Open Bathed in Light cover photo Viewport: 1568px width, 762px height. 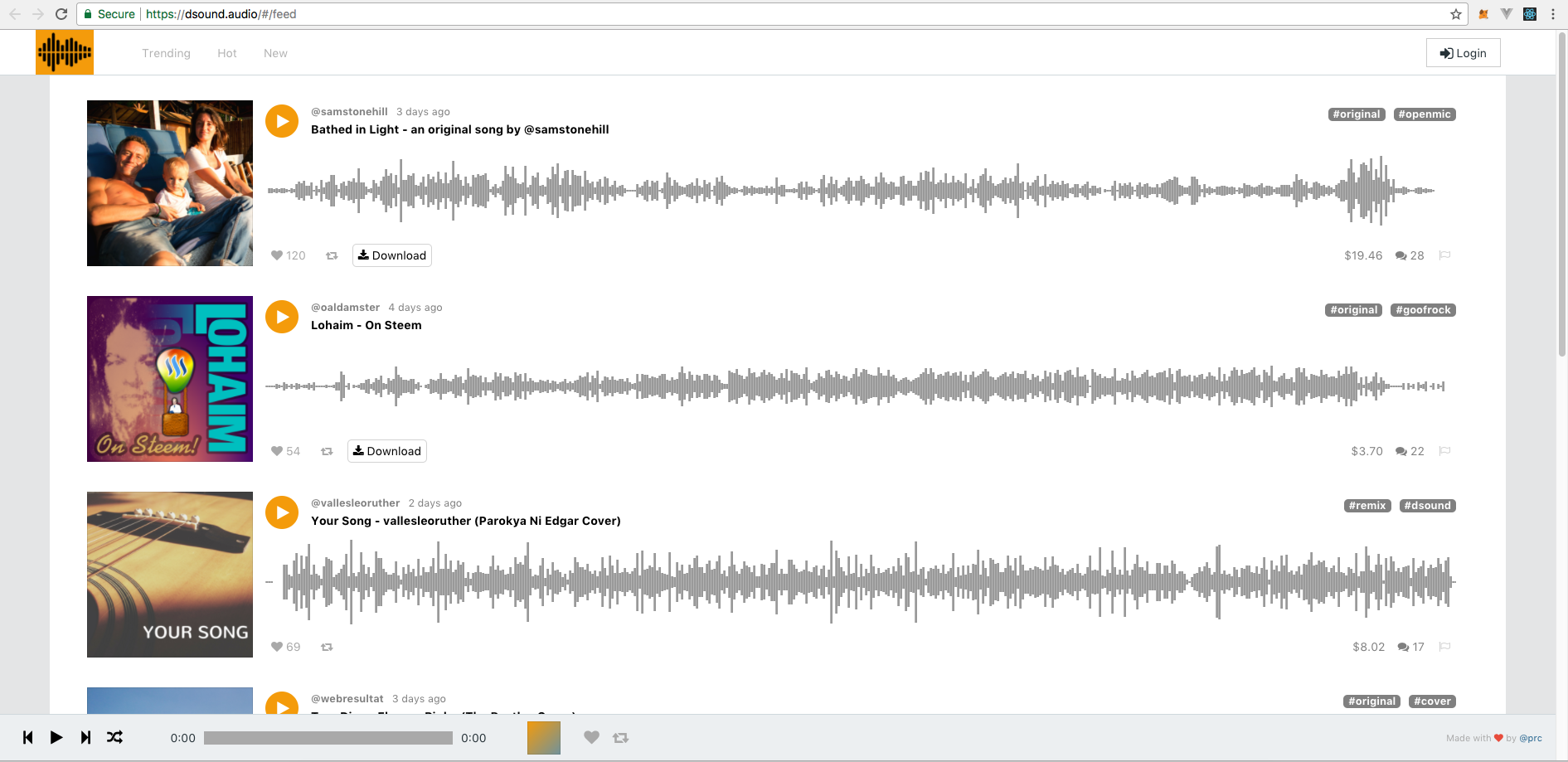pyautogui.click(x=170, y=183)
